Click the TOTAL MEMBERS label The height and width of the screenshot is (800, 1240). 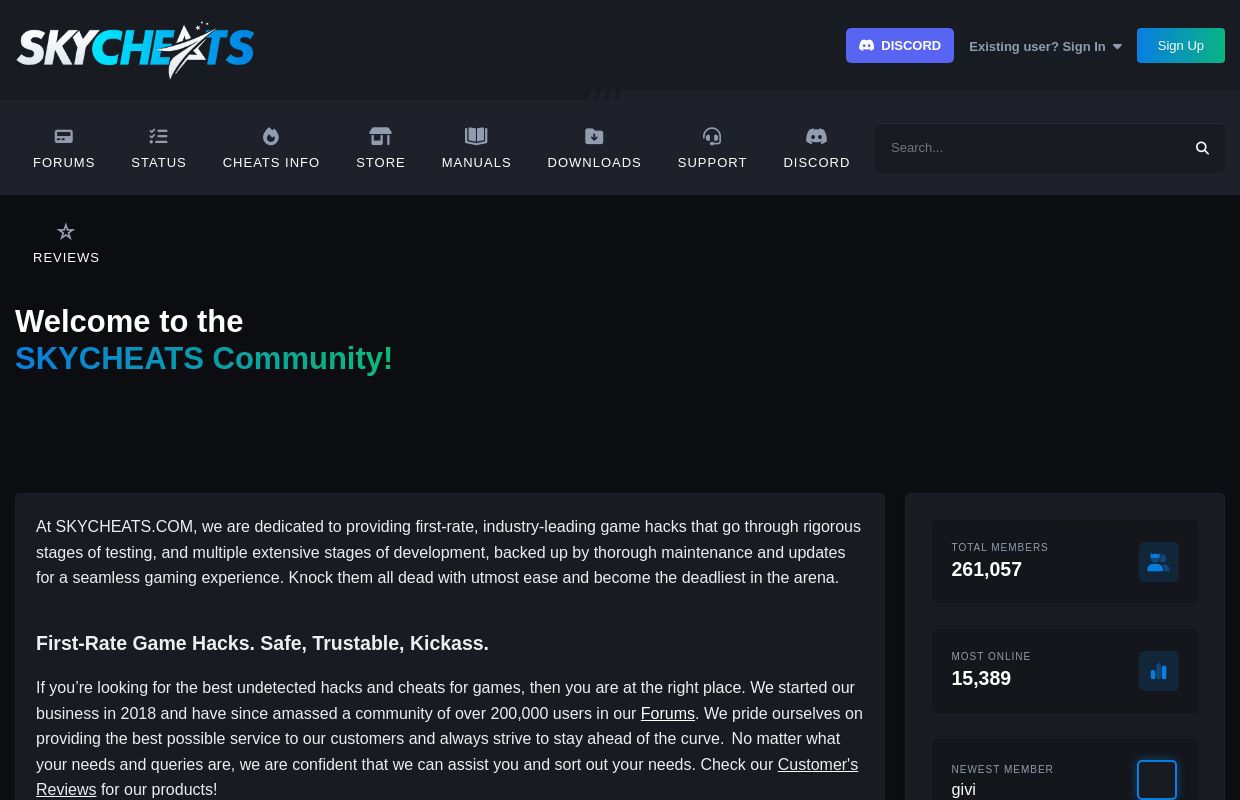pos(1000,548)
